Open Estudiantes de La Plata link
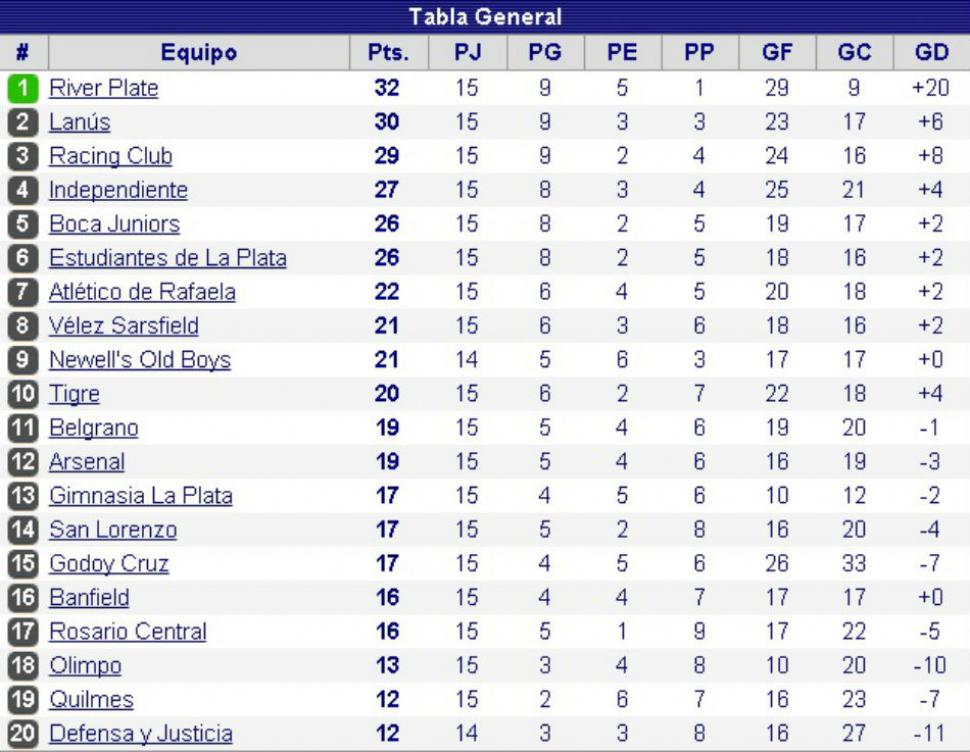The image size is (970, 752). point(168,258)
